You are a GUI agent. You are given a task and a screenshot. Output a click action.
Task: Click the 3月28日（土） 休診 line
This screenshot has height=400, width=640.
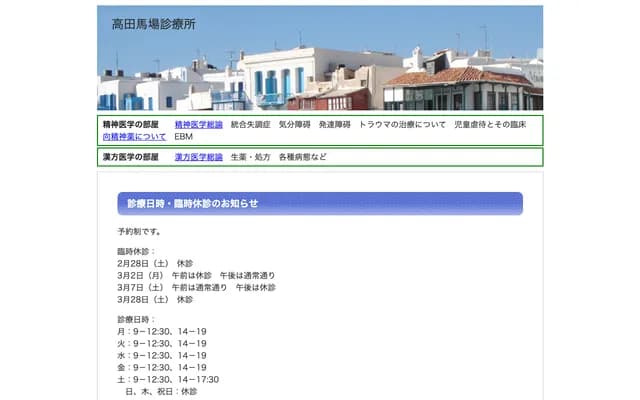(155, 300)
